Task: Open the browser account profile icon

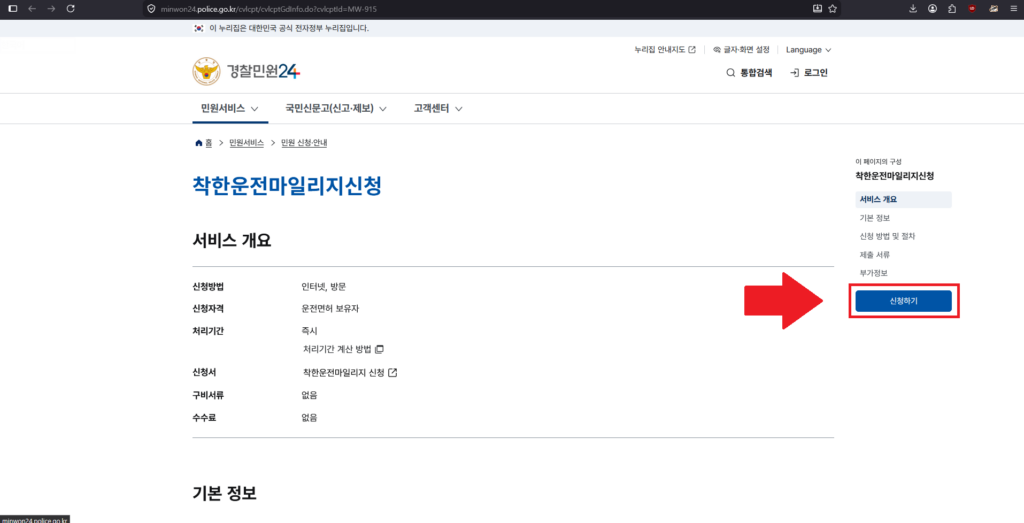Action: 933,9
